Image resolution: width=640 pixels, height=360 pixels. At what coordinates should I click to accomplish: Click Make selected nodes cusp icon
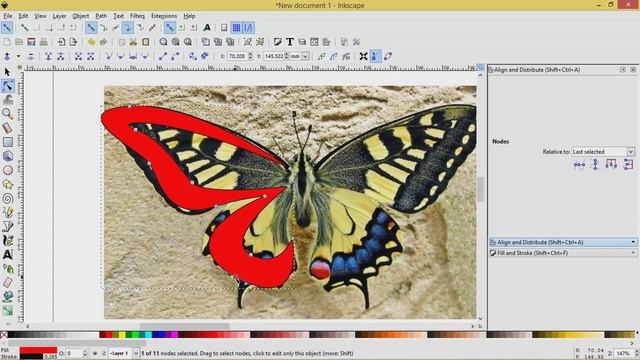point(108,56)
